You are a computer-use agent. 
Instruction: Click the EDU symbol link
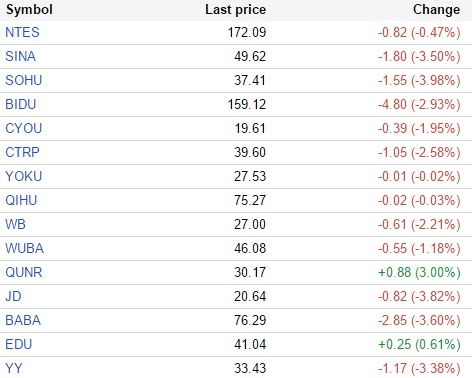[19, 344]
